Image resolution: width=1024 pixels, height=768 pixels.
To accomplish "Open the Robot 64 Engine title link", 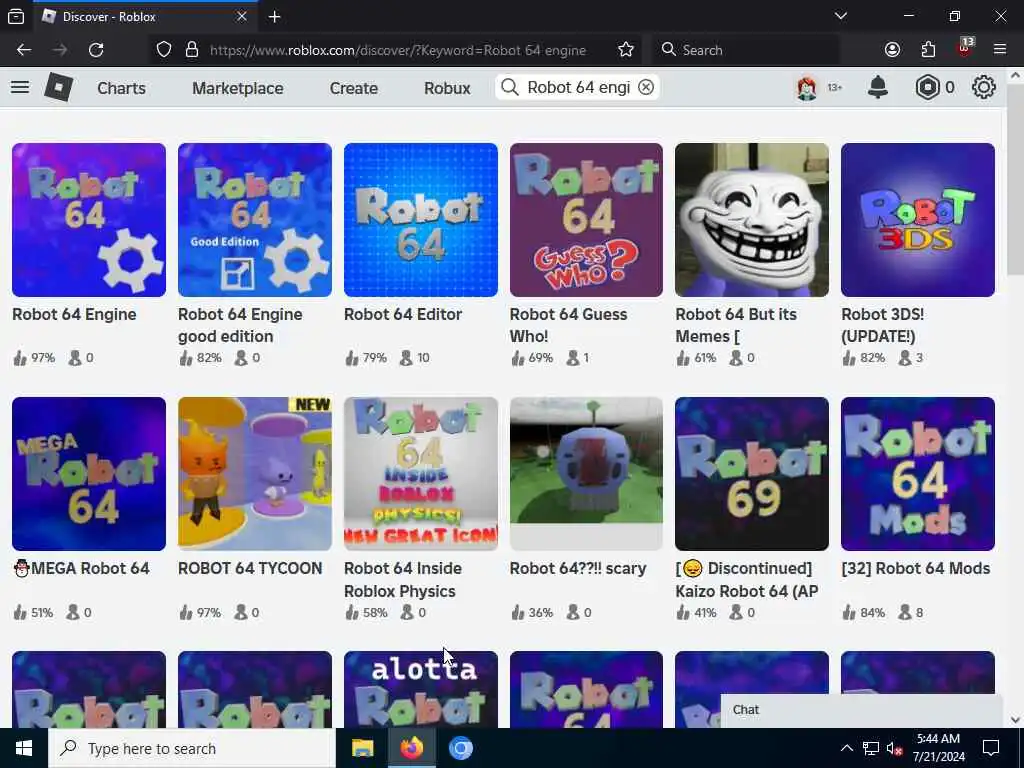I will click(x=74, y=314).
